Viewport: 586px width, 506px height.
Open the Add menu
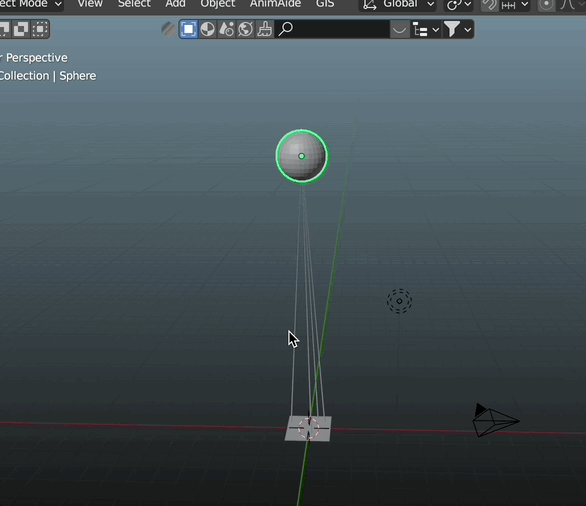pyautogui.click(x=175, y=4)
